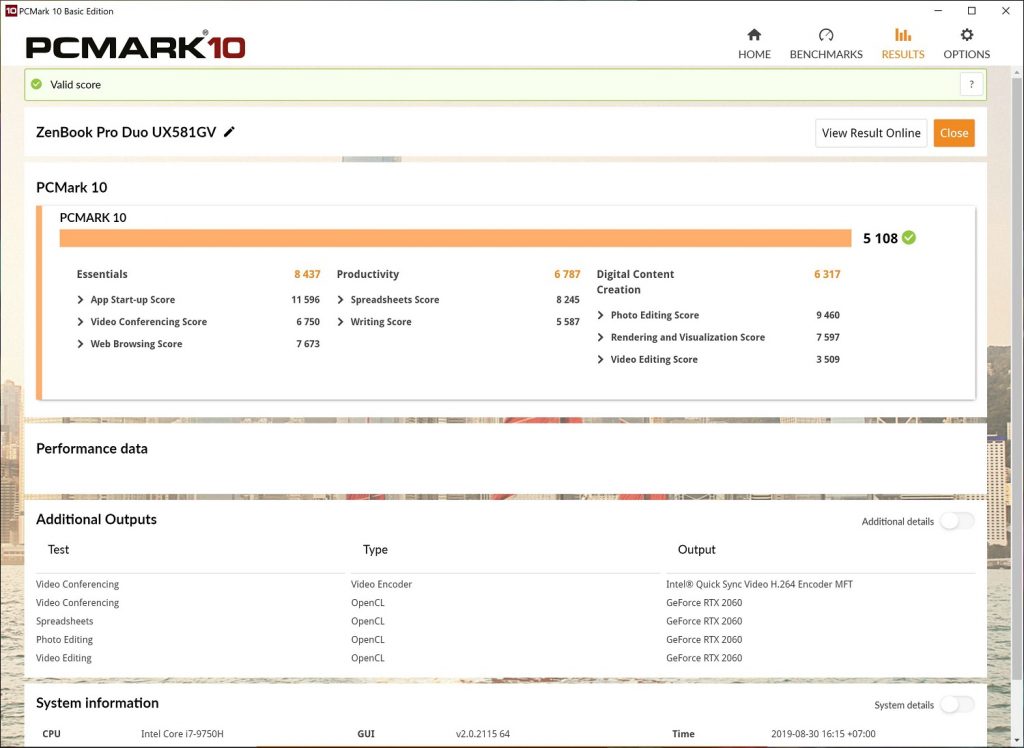The height and width of the screenshot is (748, 1024).
Task: Click Spreadsheets value 8 245
Action: (x=568, y=300)
